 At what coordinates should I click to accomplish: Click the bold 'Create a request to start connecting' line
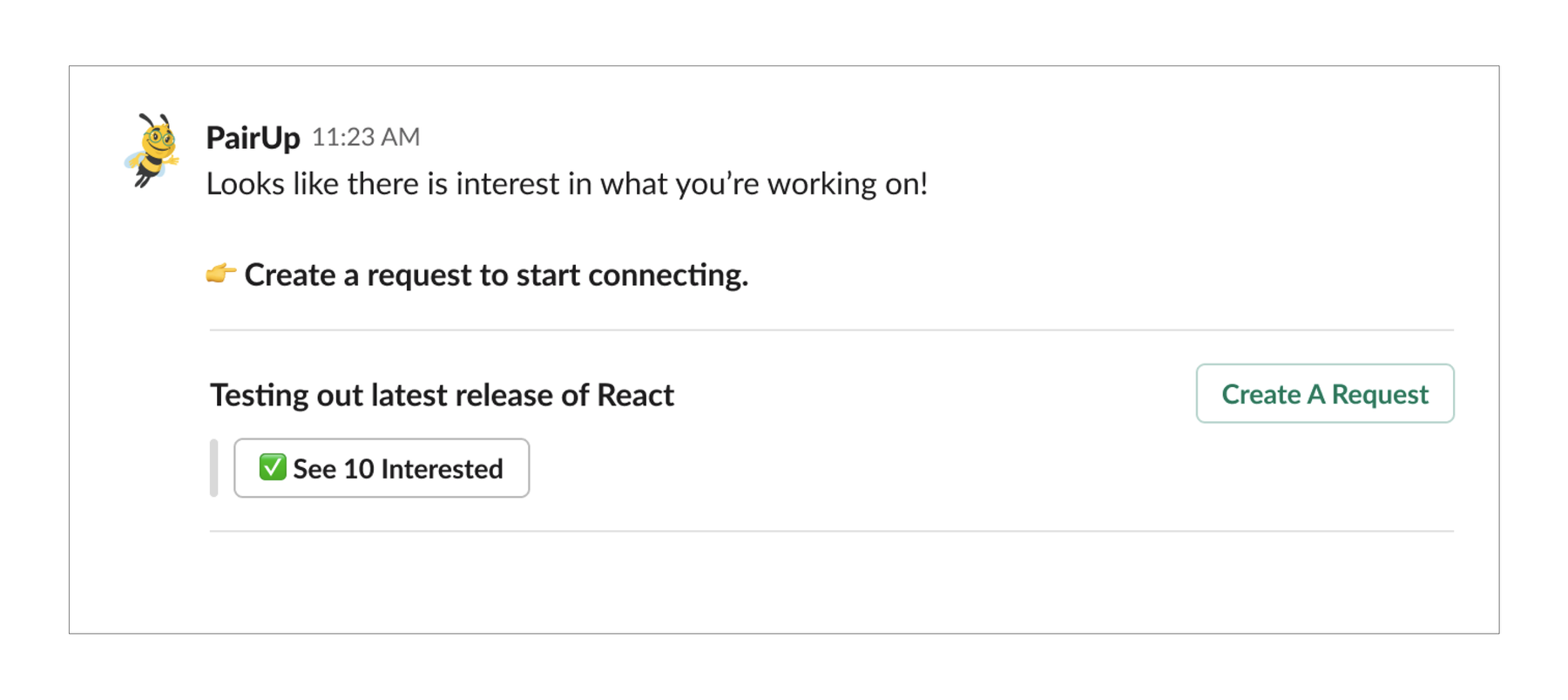(x=496, y=275)
